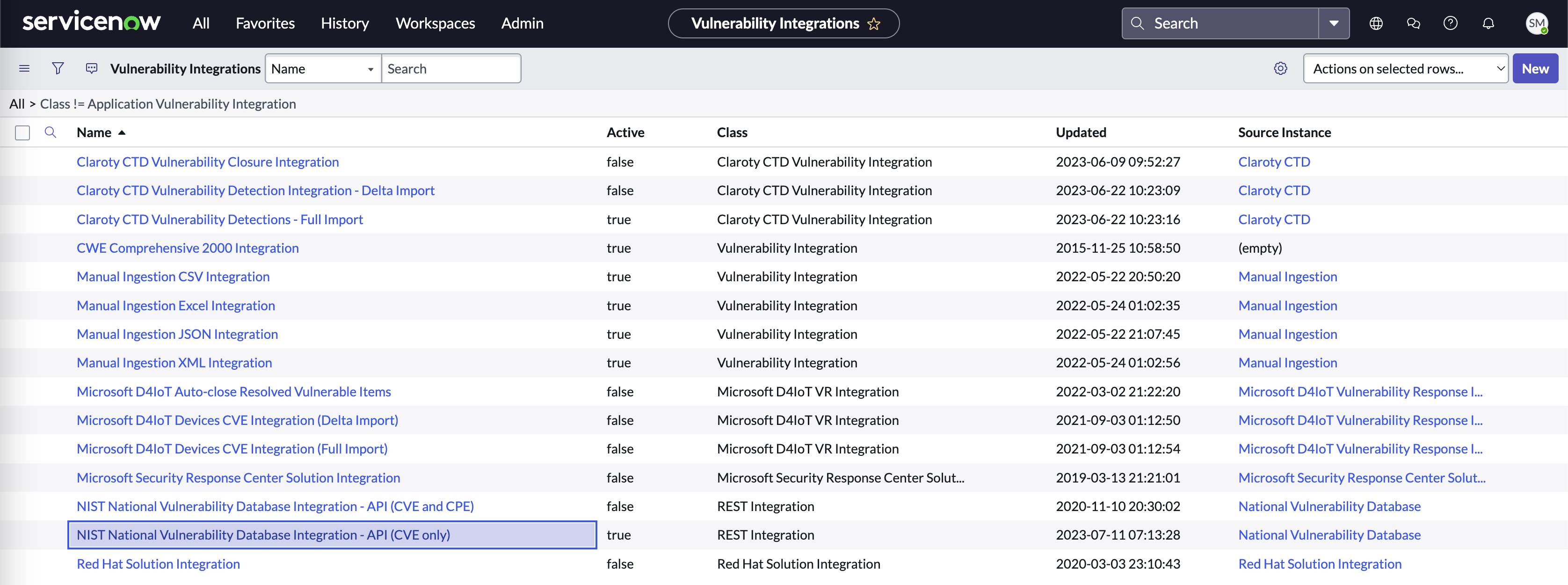Open Microsoft Security Response Center Solut... source link
1568x585 pixels.
point(1362,477)
